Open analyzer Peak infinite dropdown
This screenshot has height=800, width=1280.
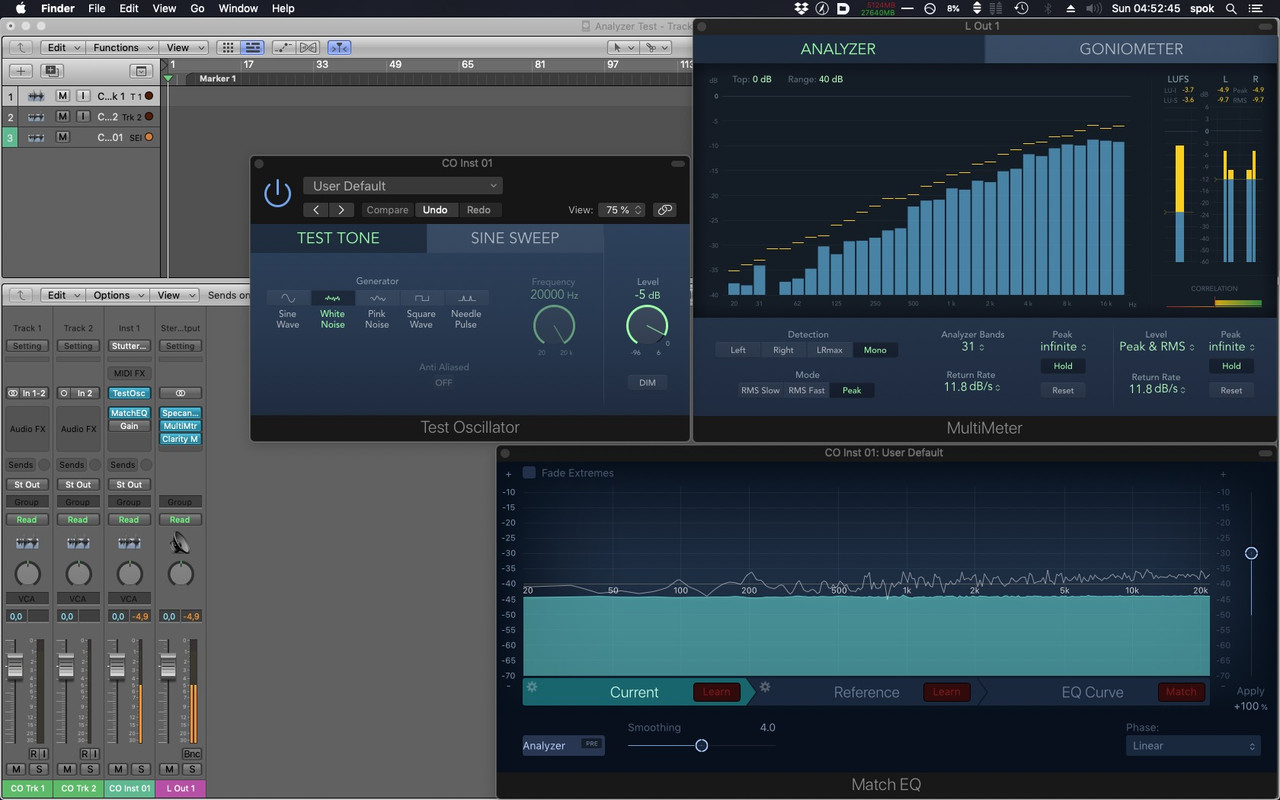(x=1063, y=347)
